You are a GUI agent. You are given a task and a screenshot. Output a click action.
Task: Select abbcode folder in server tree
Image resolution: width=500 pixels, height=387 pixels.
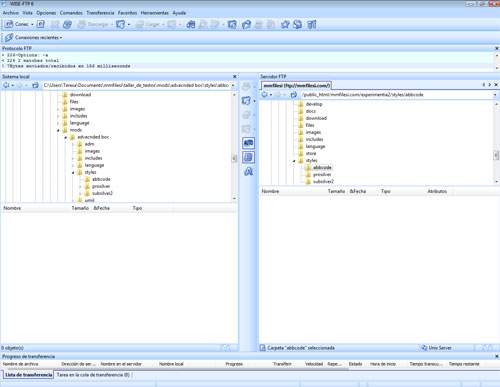(322, 167)
